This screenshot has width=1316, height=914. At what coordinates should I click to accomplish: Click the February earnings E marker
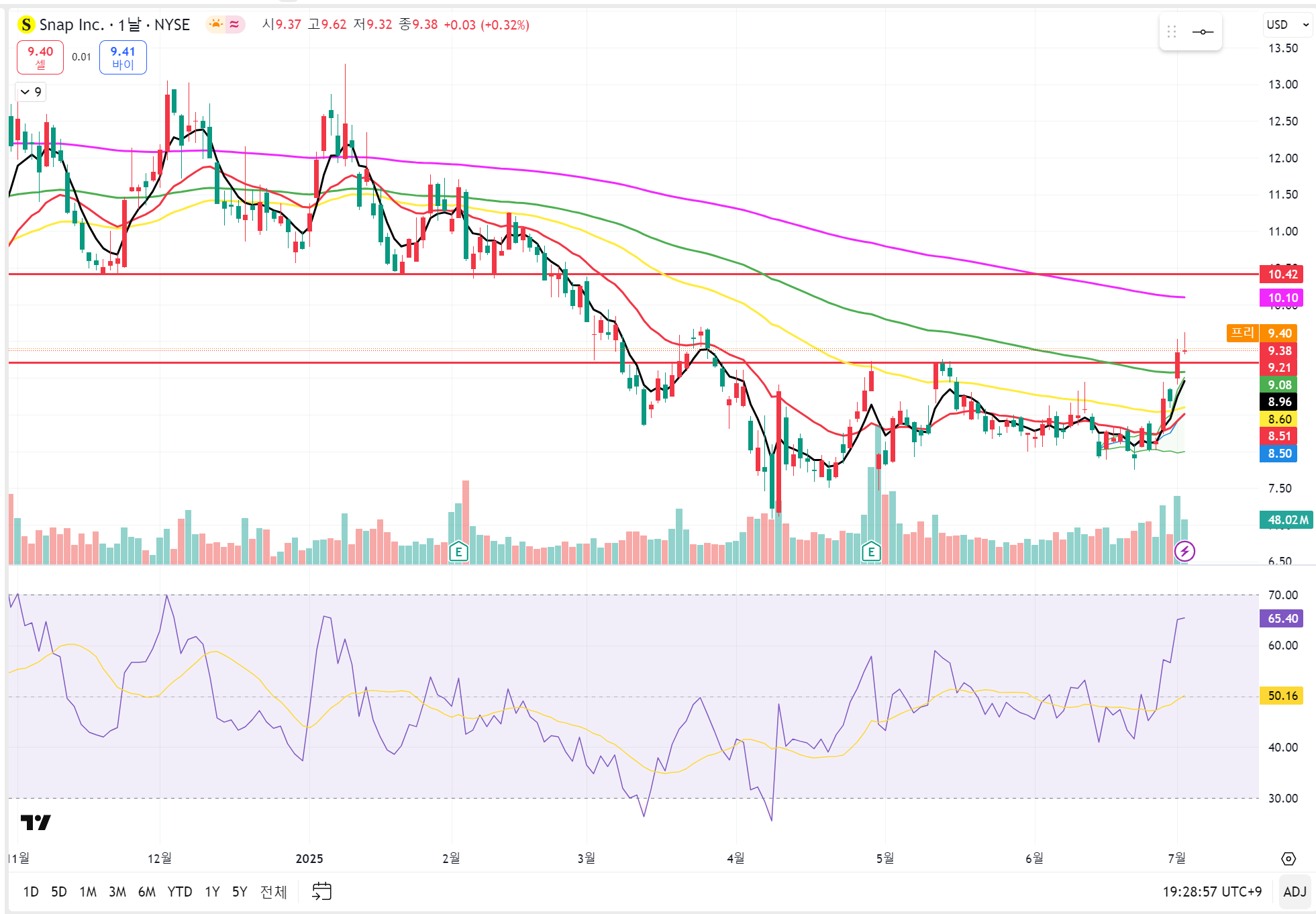458,552
